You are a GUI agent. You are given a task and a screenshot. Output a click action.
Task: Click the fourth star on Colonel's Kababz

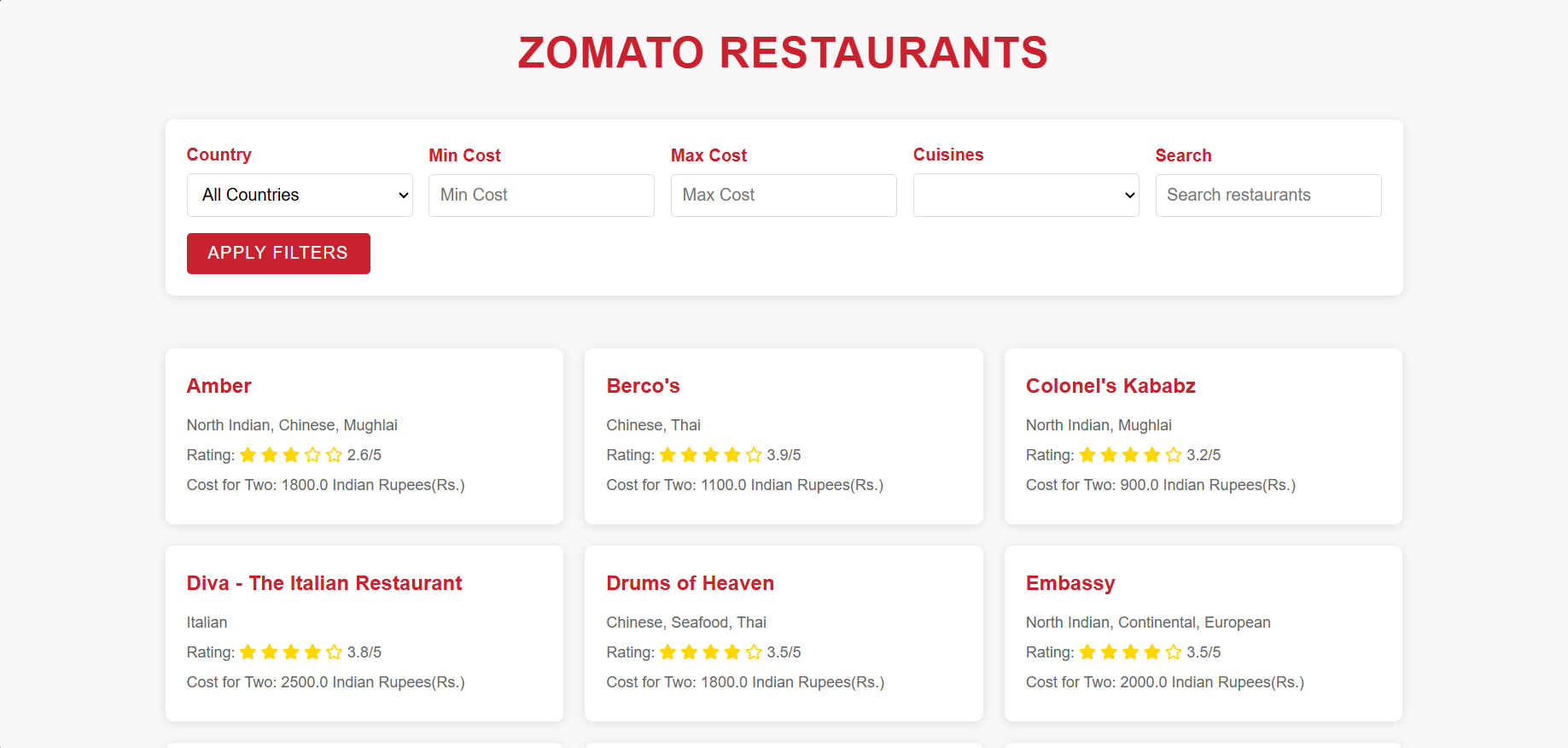(1152, 455)
